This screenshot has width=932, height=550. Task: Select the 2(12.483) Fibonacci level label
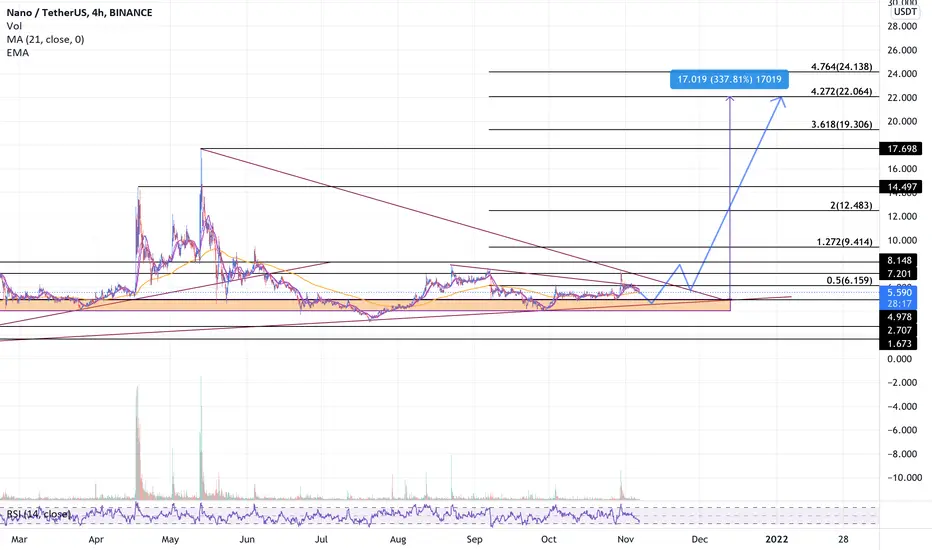coord(851,205)
